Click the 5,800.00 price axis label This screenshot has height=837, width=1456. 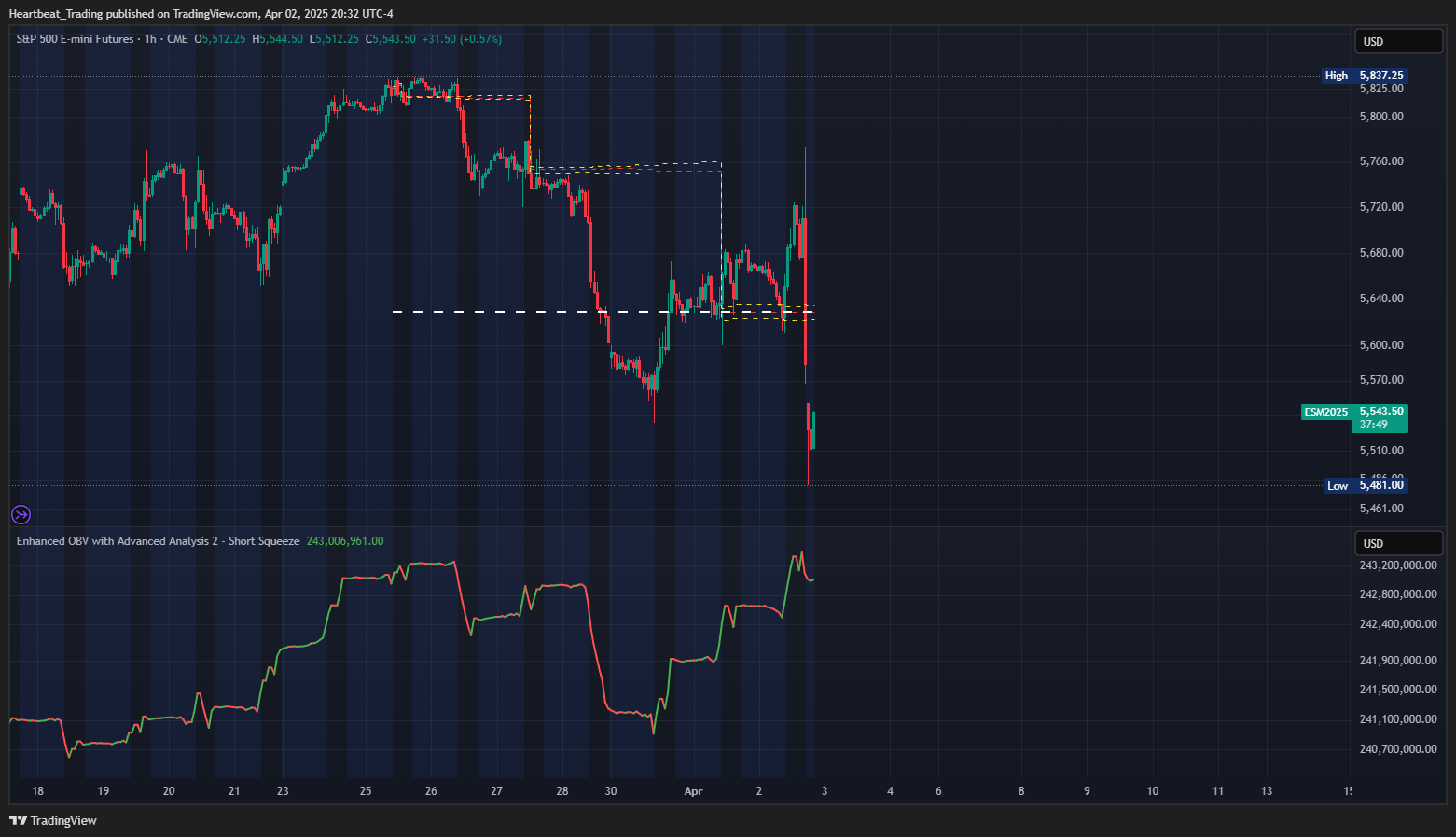tap(1381, 117)
